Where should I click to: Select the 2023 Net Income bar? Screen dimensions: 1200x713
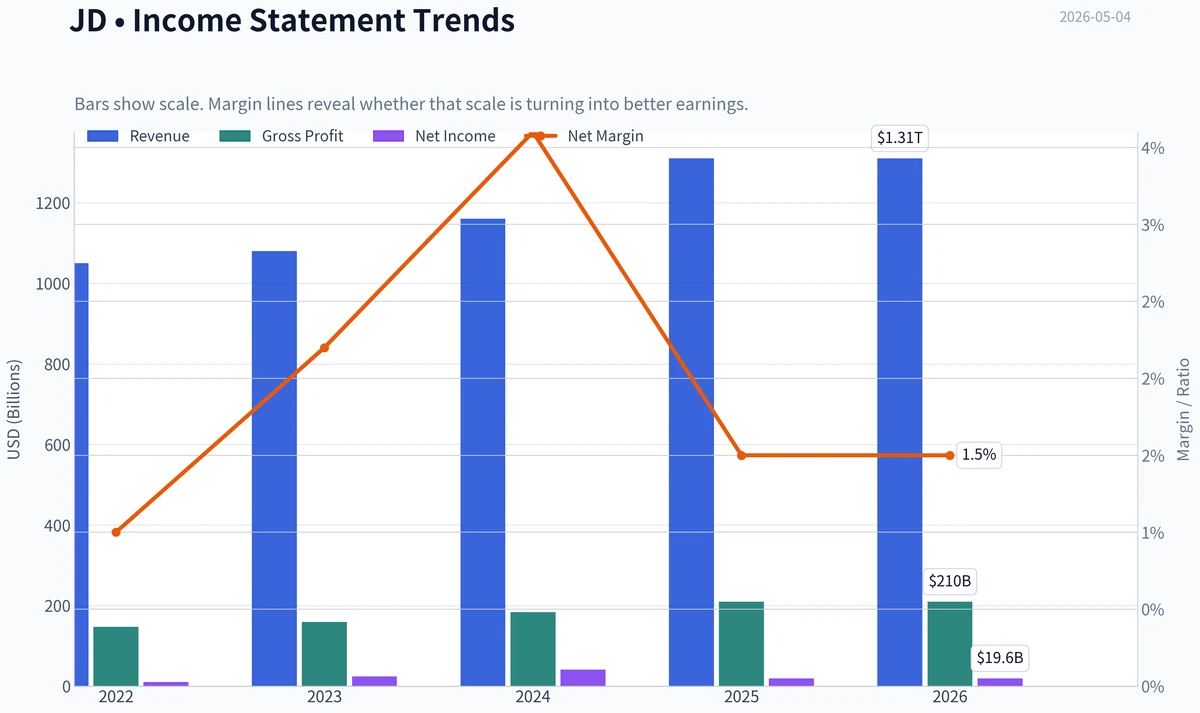click(x=374, y=681)
